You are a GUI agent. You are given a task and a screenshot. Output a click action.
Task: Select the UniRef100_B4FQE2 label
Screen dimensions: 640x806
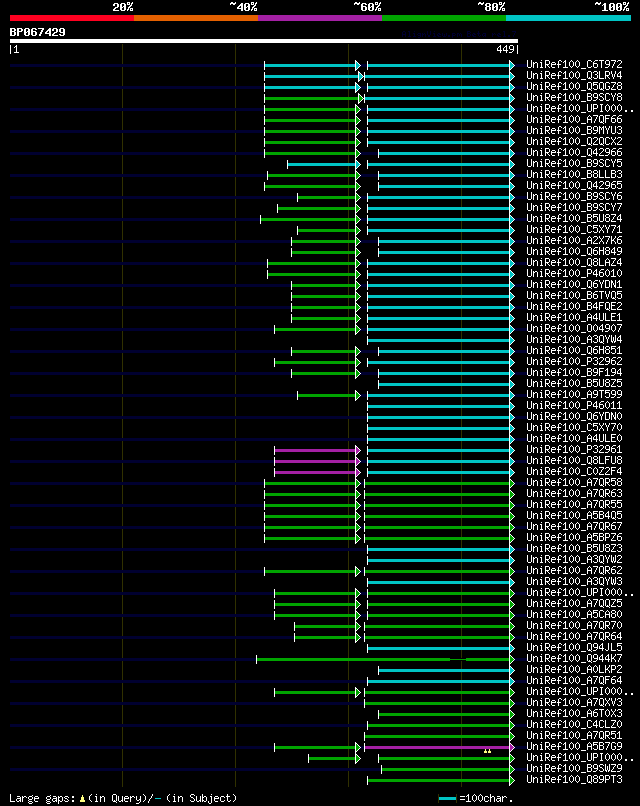pos(574,306)
